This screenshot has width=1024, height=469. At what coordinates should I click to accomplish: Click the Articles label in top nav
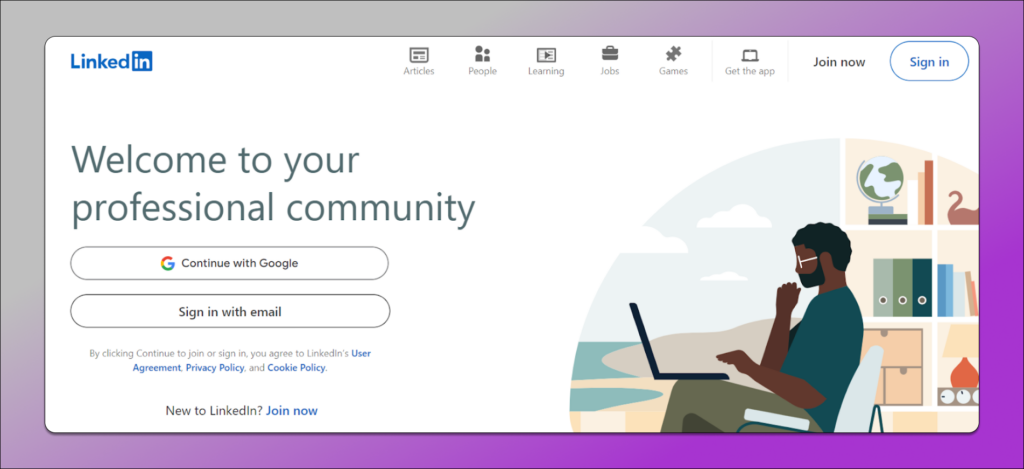click(419, 71)
